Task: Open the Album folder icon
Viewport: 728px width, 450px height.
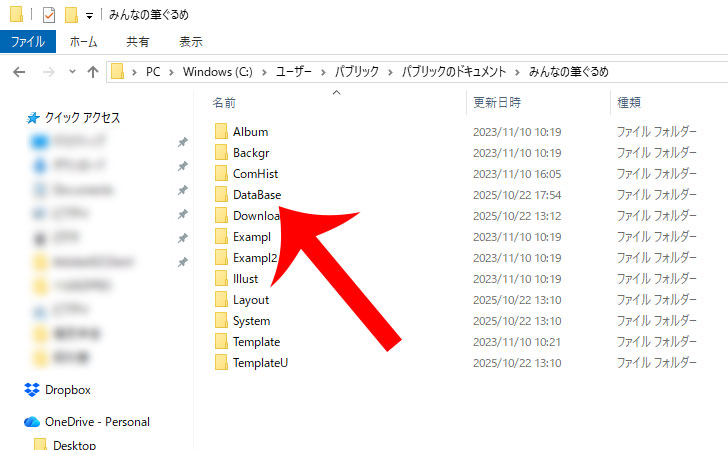Action: pos(221,132)
